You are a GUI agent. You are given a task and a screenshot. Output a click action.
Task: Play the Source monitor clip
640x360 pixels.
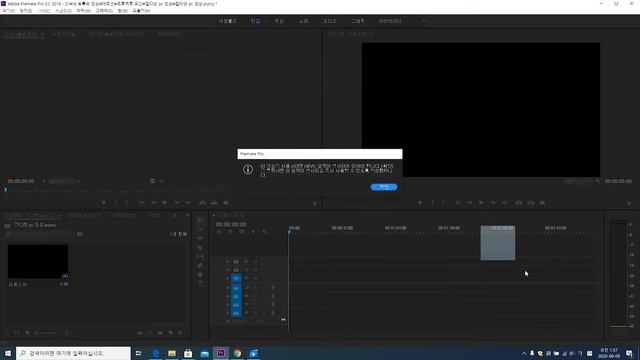pos(164,203)
